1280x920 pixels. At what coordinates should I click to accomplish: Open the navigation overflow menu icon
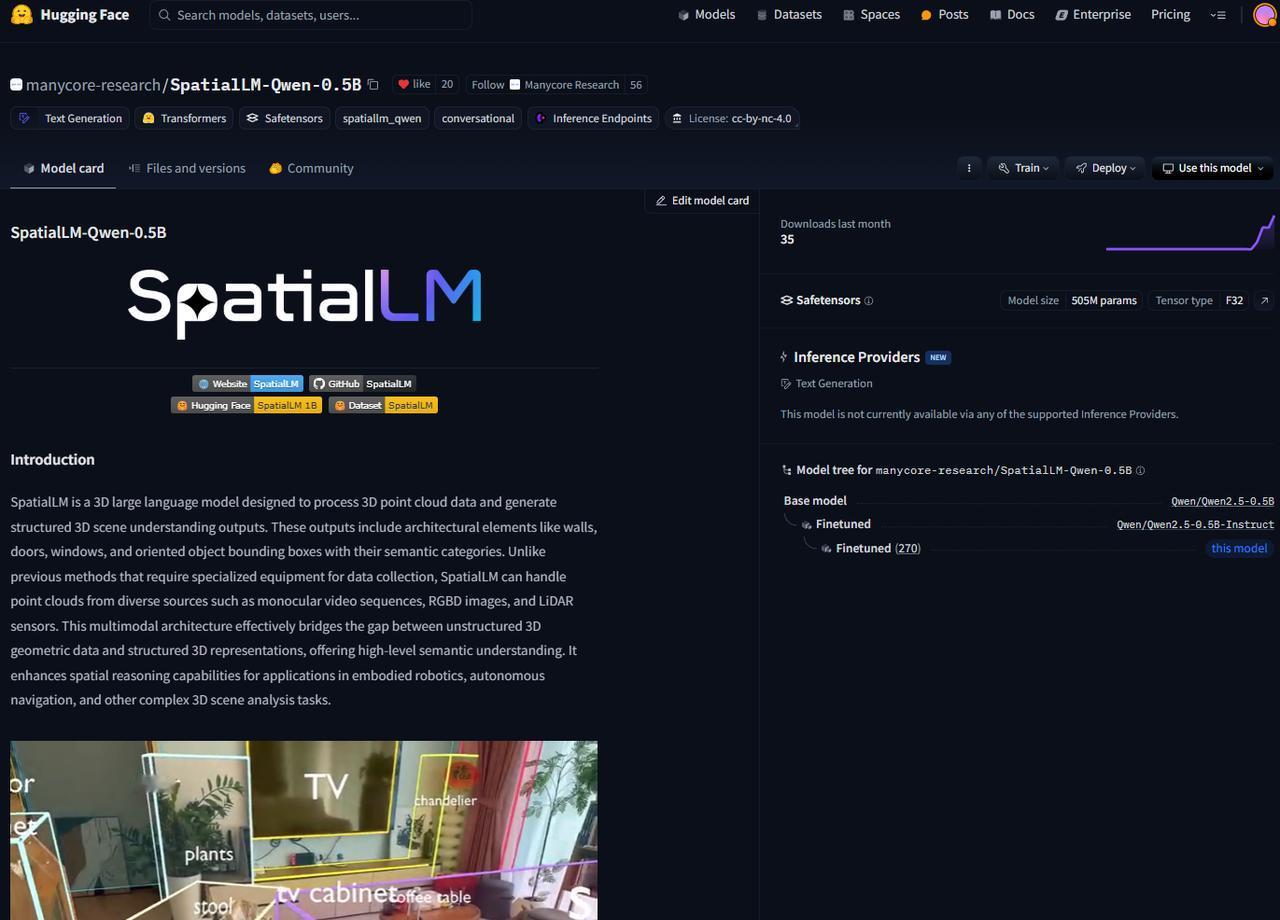pyautogui.click(x=1218, y=15)
